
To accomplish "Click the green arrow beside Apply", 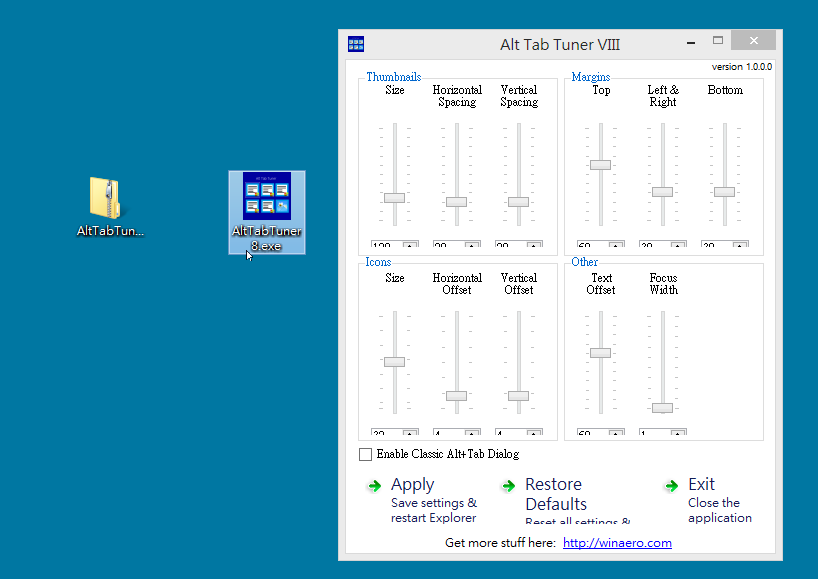I will click(372, 486).
